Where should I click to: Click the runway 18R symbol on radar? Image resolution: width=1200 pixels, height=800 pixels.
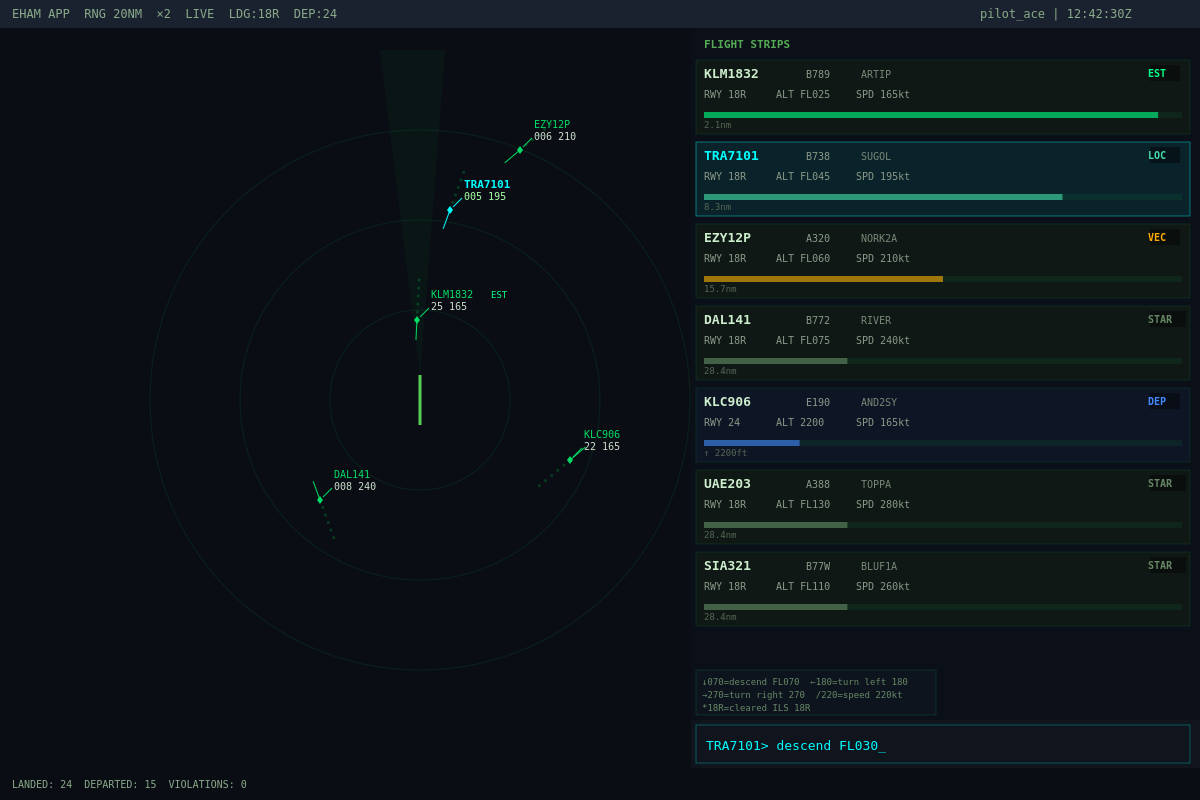point(420,400)
